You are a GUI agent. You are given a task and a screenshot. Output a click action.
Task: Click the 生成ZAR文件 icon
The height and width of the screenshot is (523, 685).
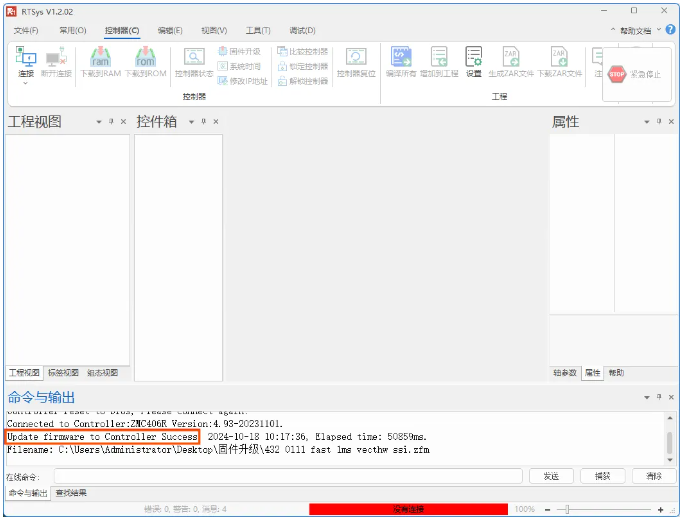[511, 62]
